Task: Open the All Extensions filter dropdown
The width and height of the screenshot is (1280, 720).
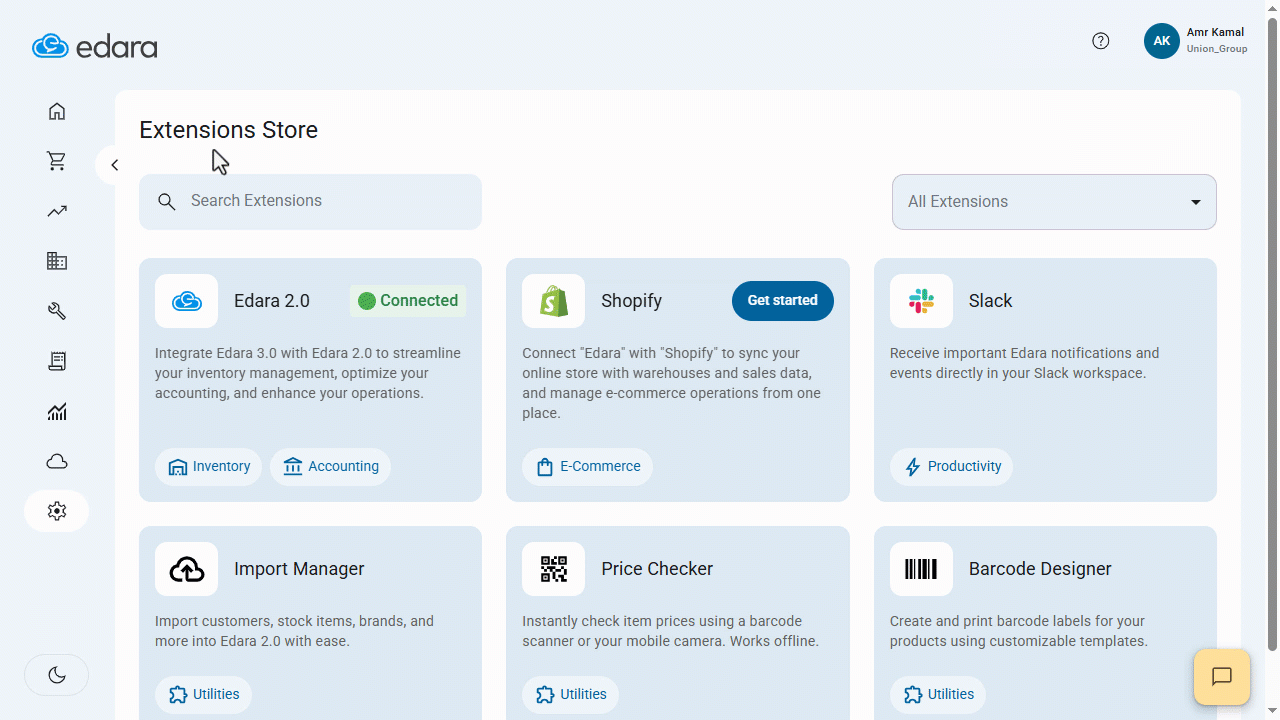Action: [x=1054, y=202]
